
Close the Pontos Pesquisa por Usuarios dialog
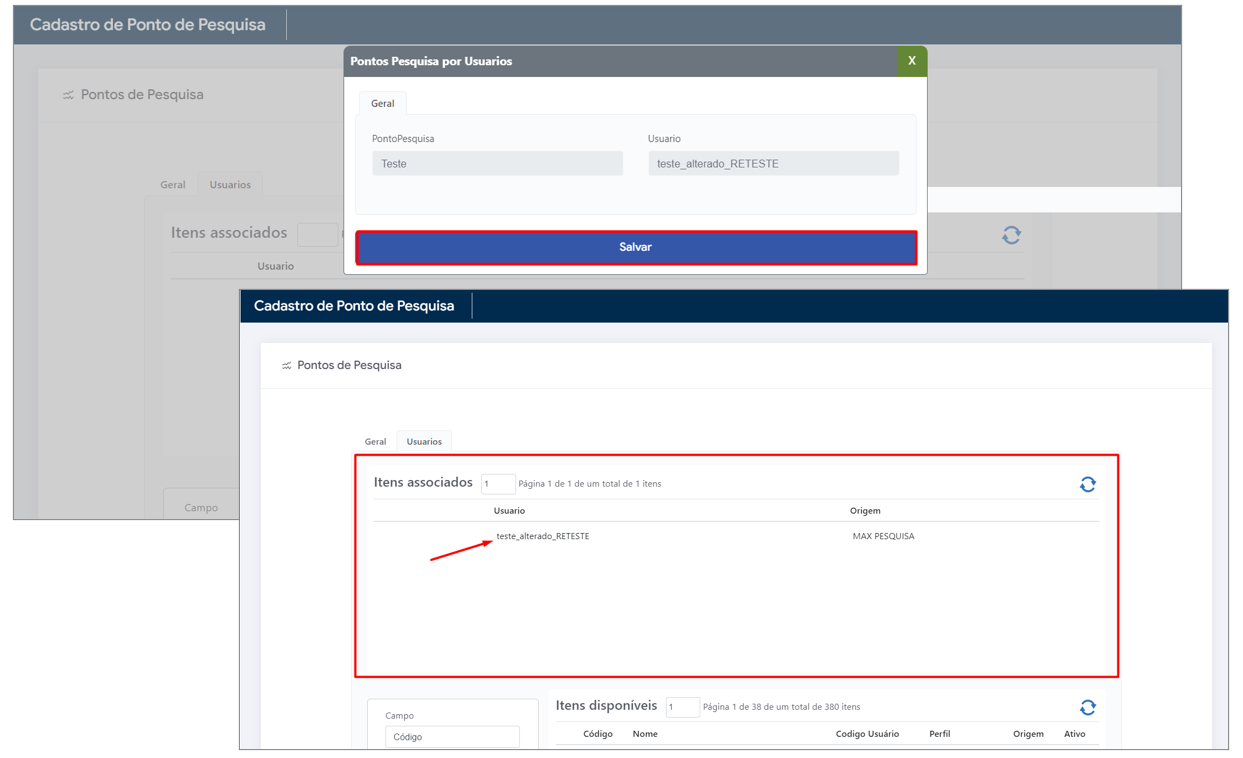point(911,61)
